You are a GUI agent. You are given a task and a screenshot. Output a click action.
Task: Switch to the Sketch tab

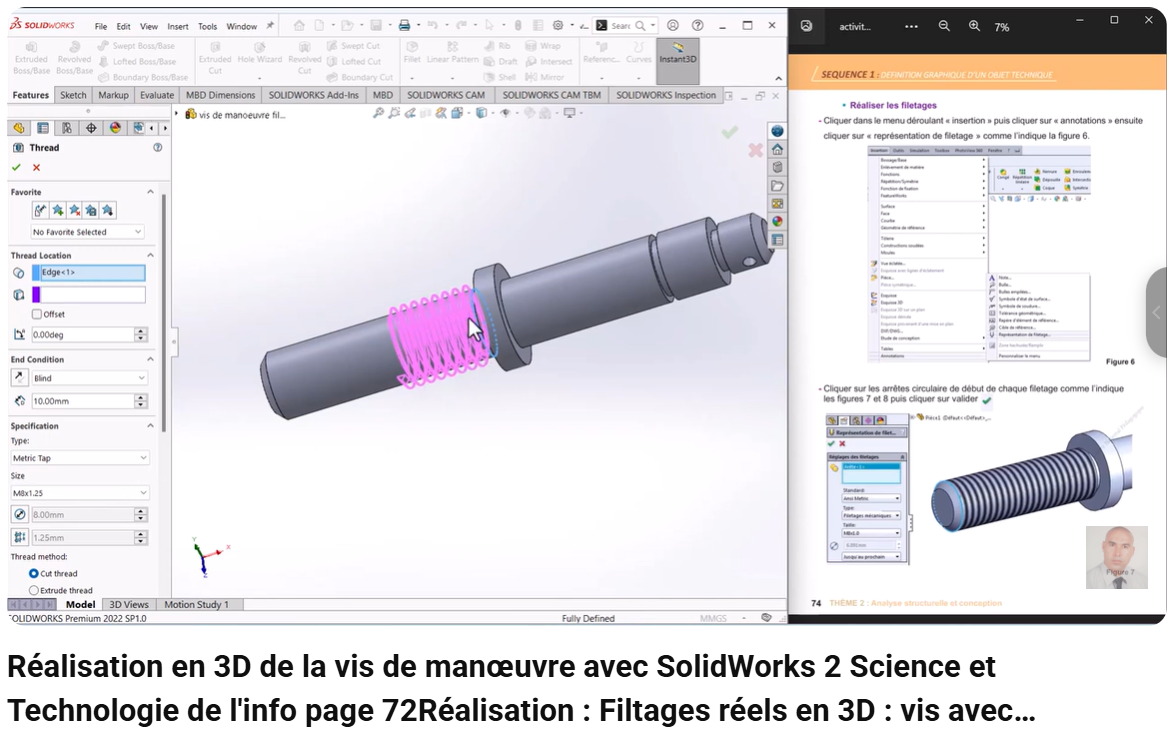(x=73, y=95)
